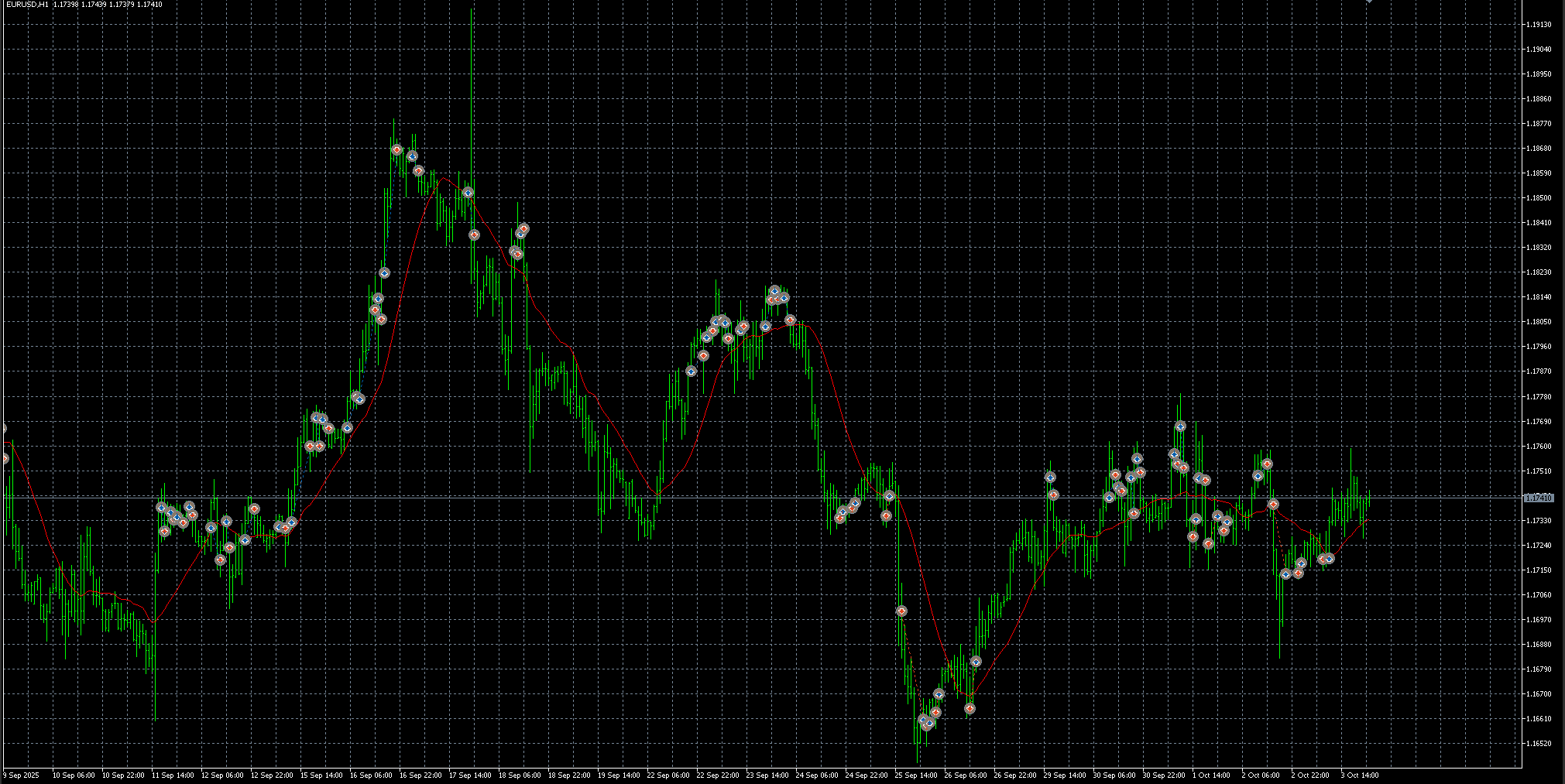
Task: Click price scale label 1.18140
Action: pos(1539,297)
